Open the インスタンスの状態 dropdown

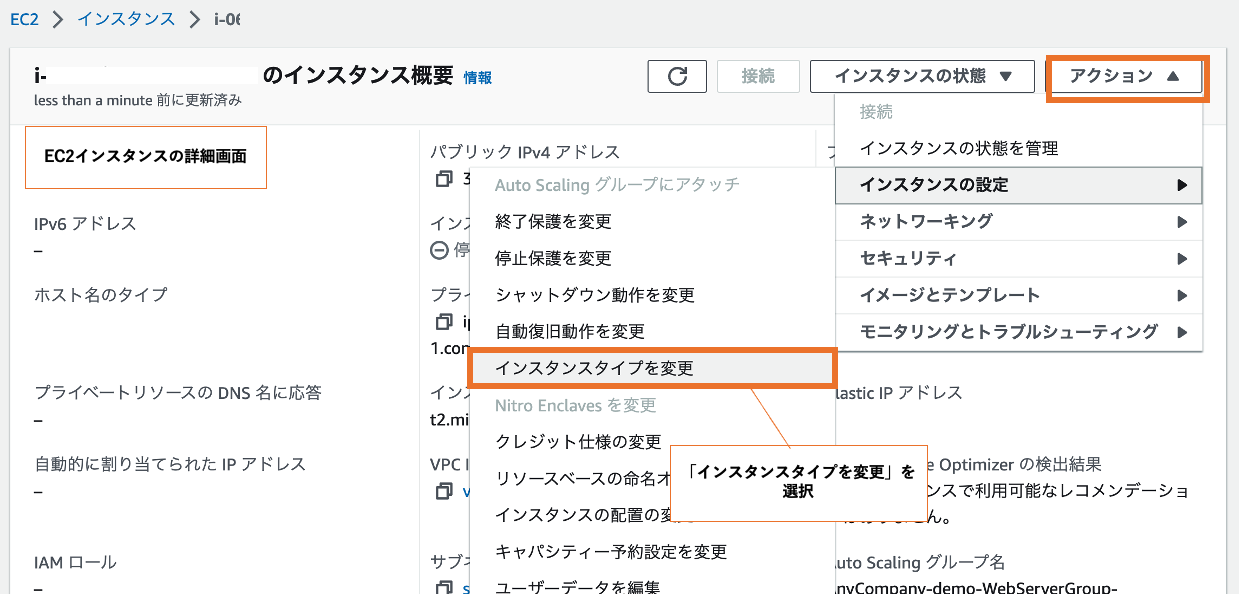pos(921,76)
